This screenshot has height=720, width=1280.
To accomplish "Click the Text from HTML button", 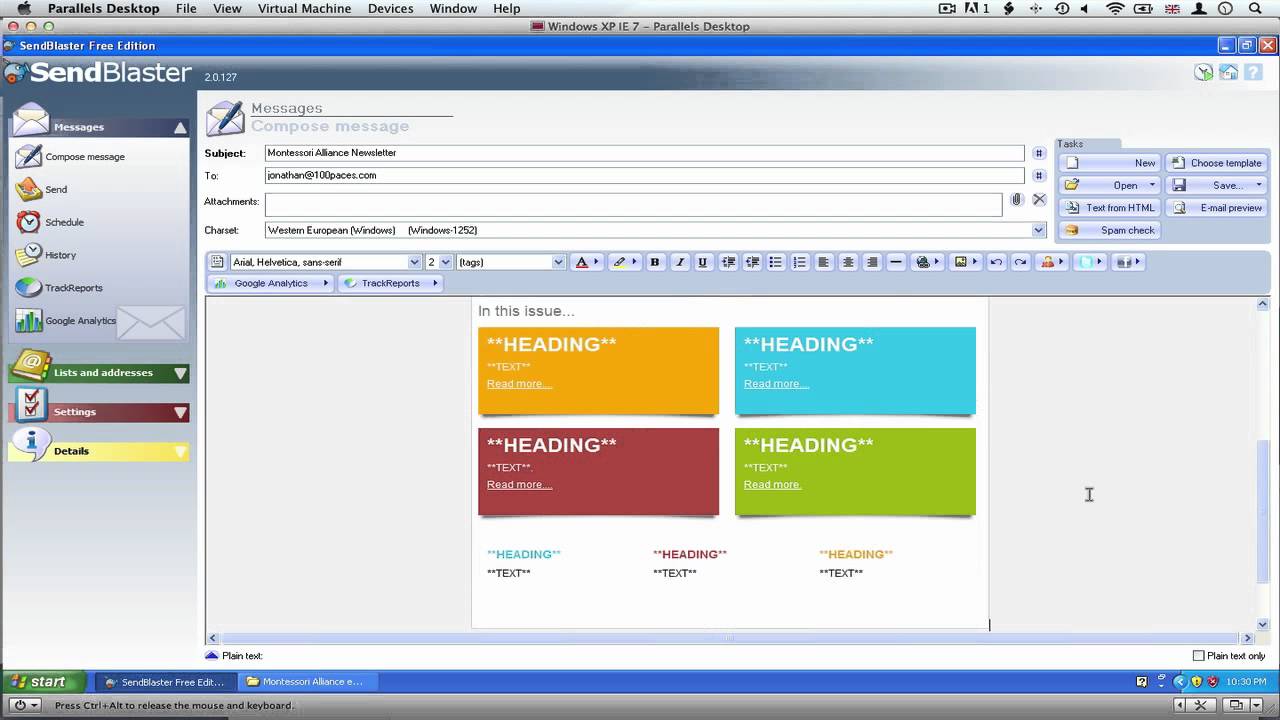I will click(1109, 208).
